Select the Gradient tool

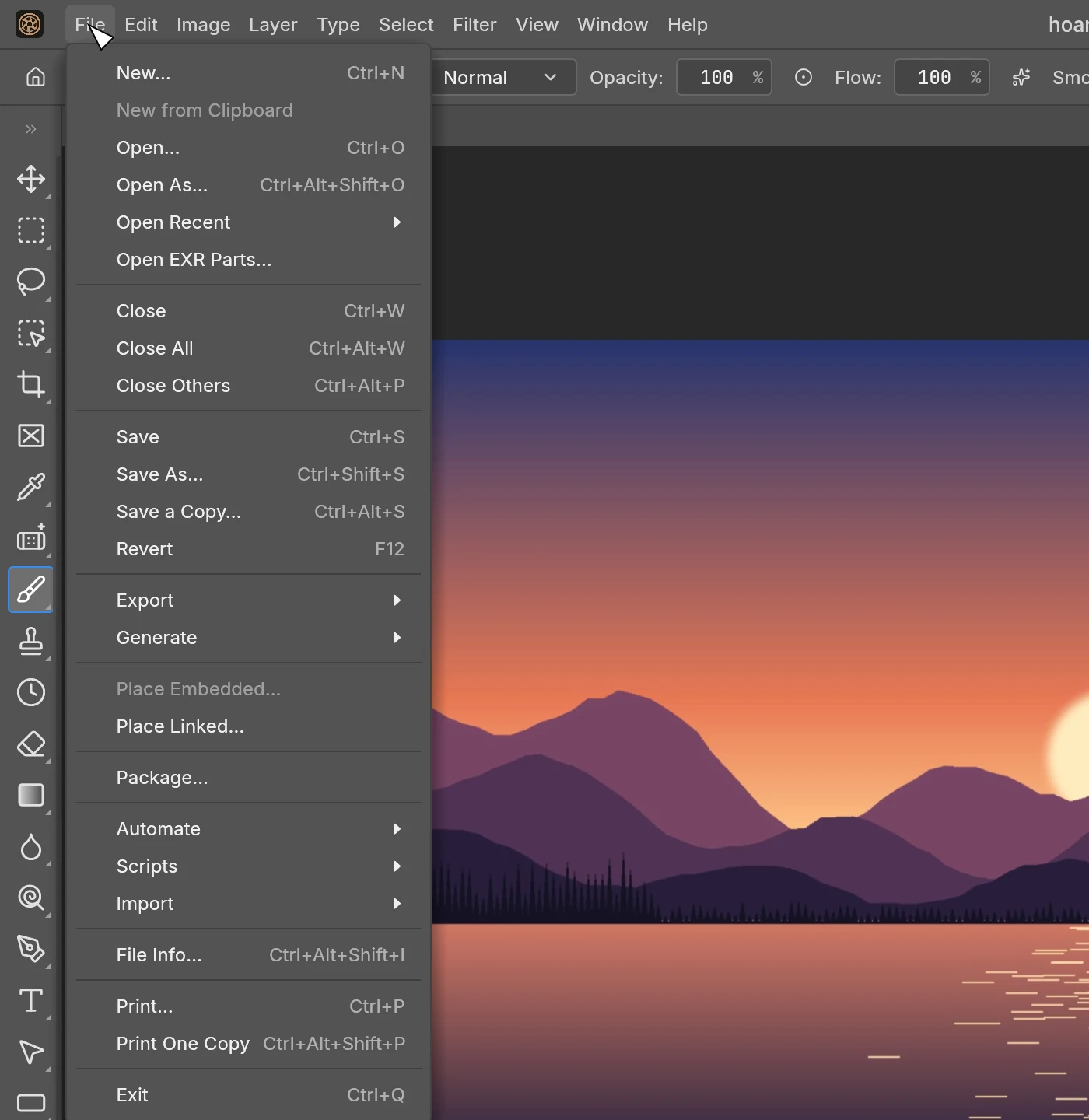tap(31, 795)
